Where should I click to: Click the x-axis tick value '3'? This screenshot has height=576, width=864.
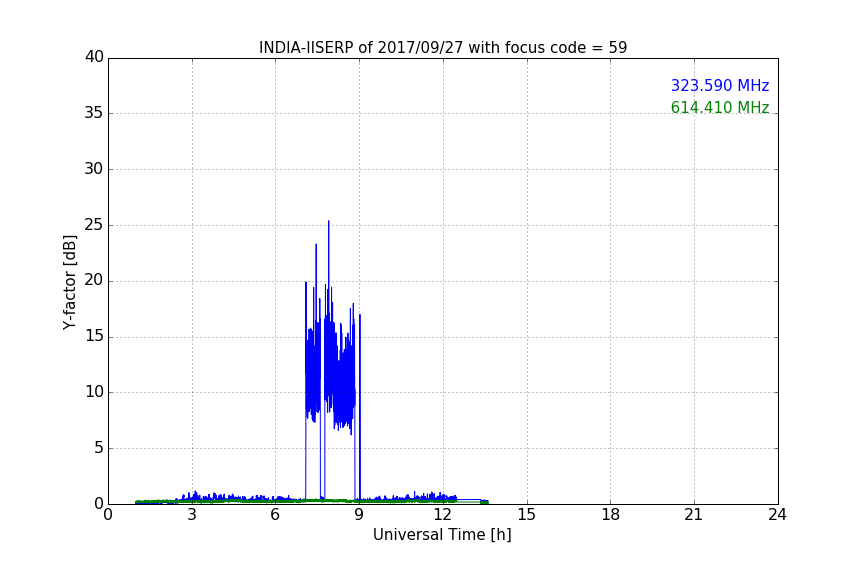192,515
